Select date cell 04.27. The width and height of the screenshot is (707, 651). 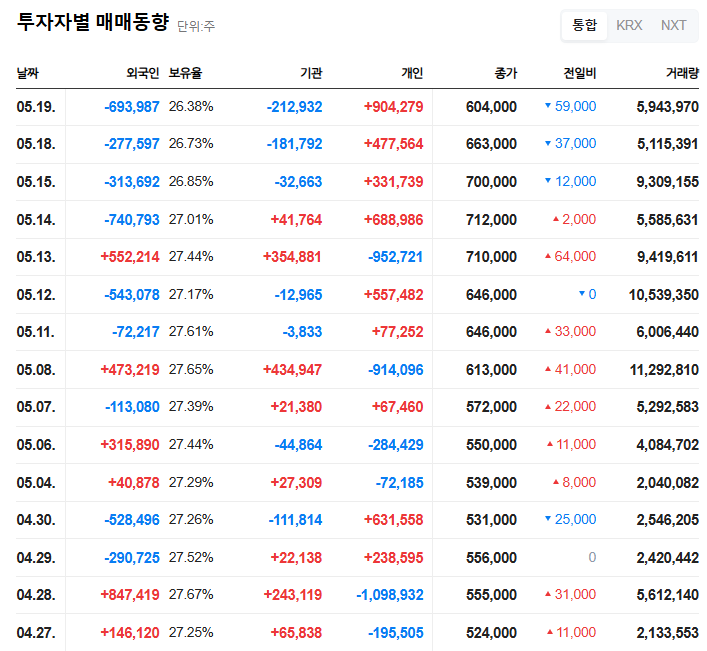pos(36,633)
